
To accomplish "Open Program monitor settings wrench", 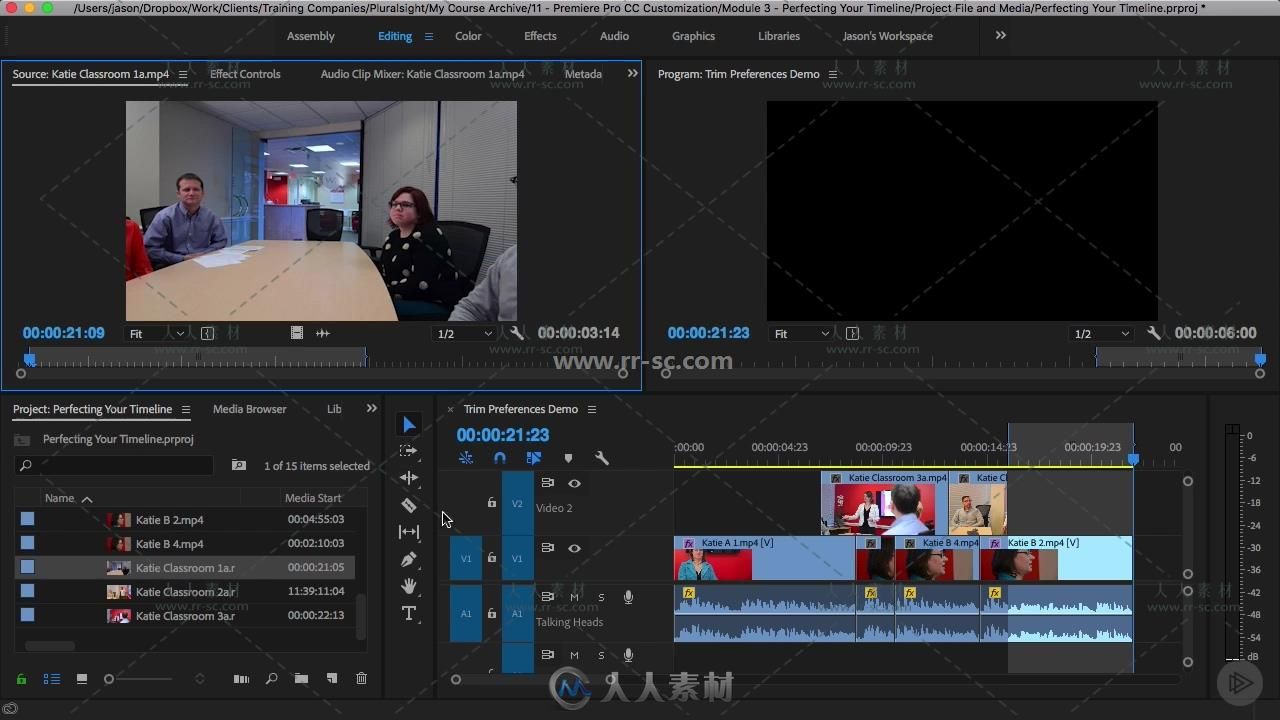I will pyautogui.click(x=1154, y=333).
